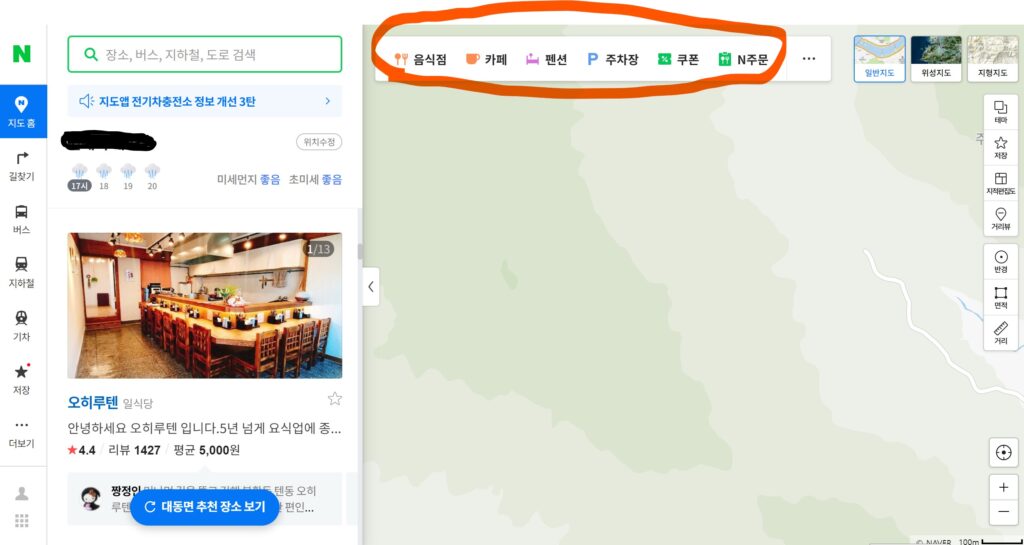Screen dimensions: 1024x545
Task: Switch to 지형지도 terrain map view
Action: pyautogui.click(x=992, y=59)
